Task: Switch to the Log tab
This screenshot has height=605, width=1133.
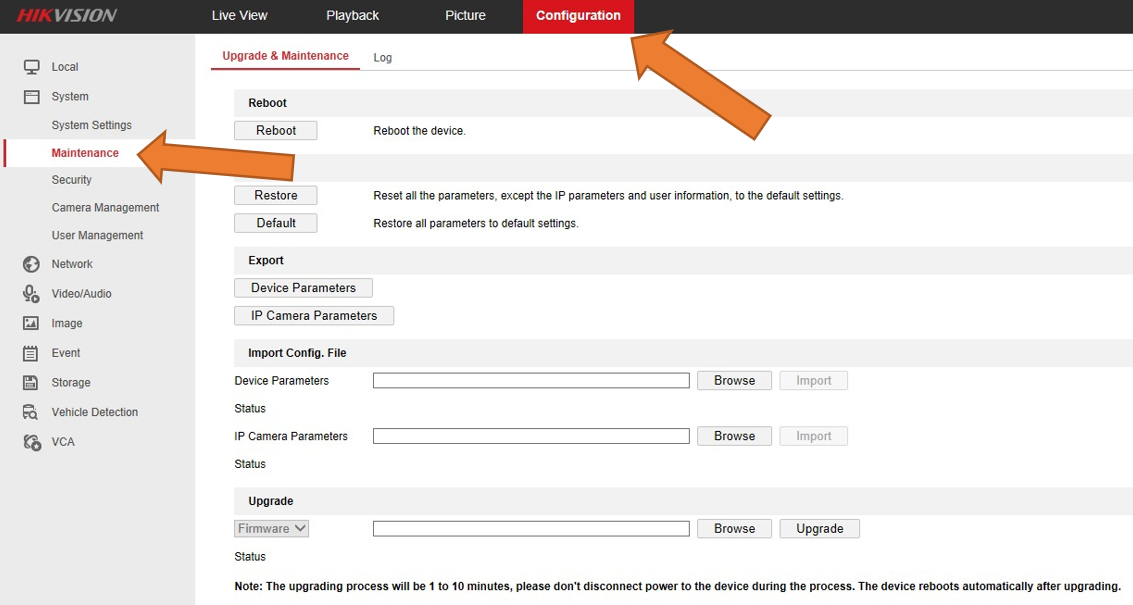Action: coord(382,57)
